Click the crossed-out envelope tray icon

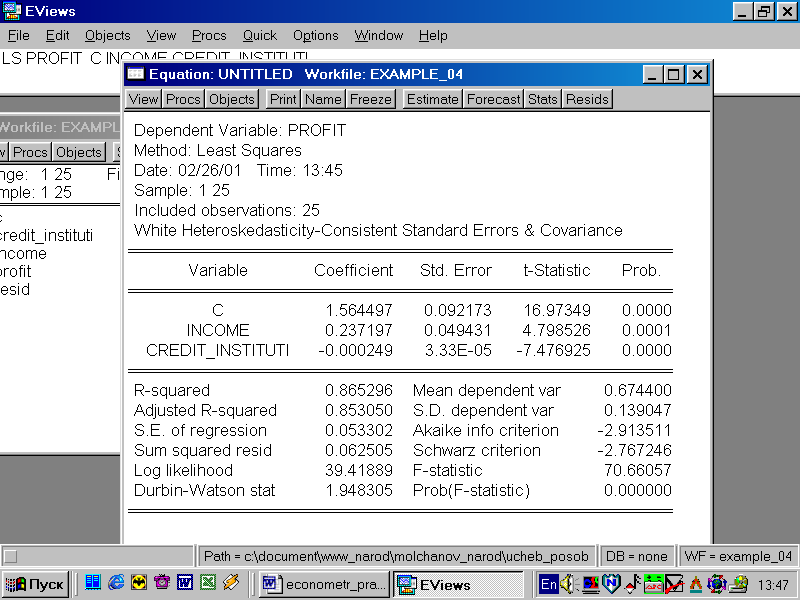673,584
